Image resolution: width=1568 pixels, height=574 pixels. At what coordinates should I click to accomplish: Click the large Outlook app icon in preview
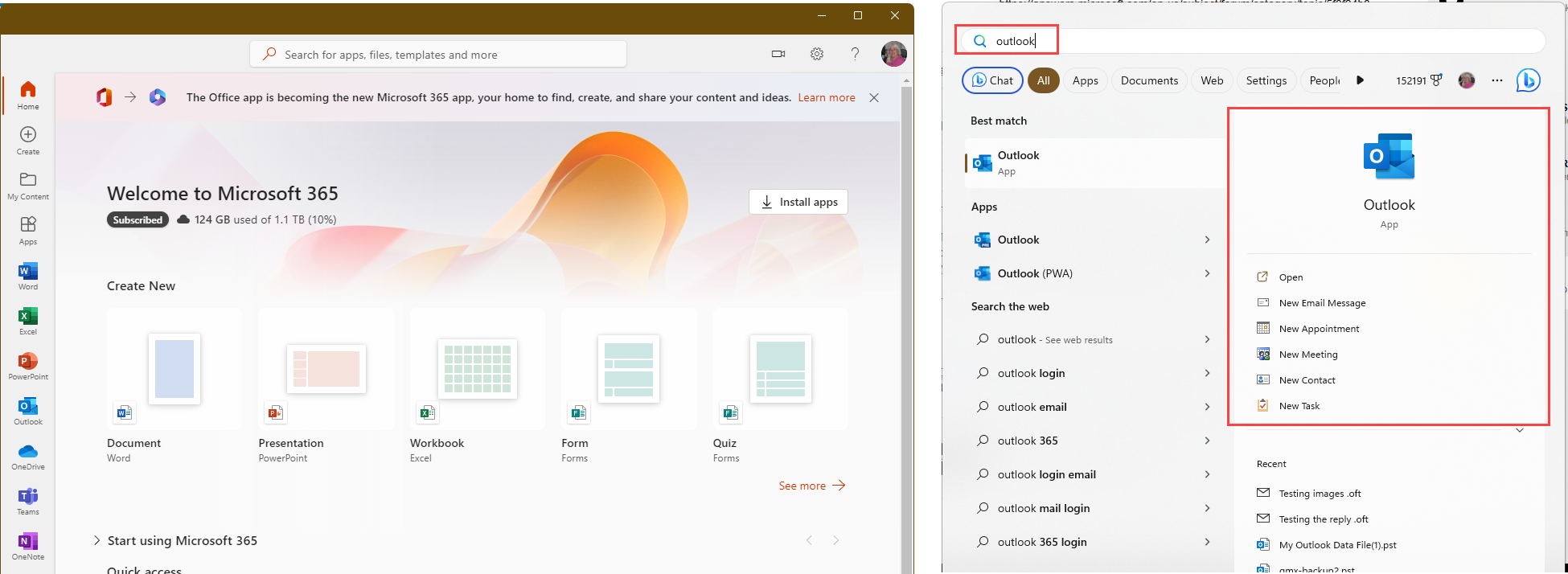point(1389,156)
